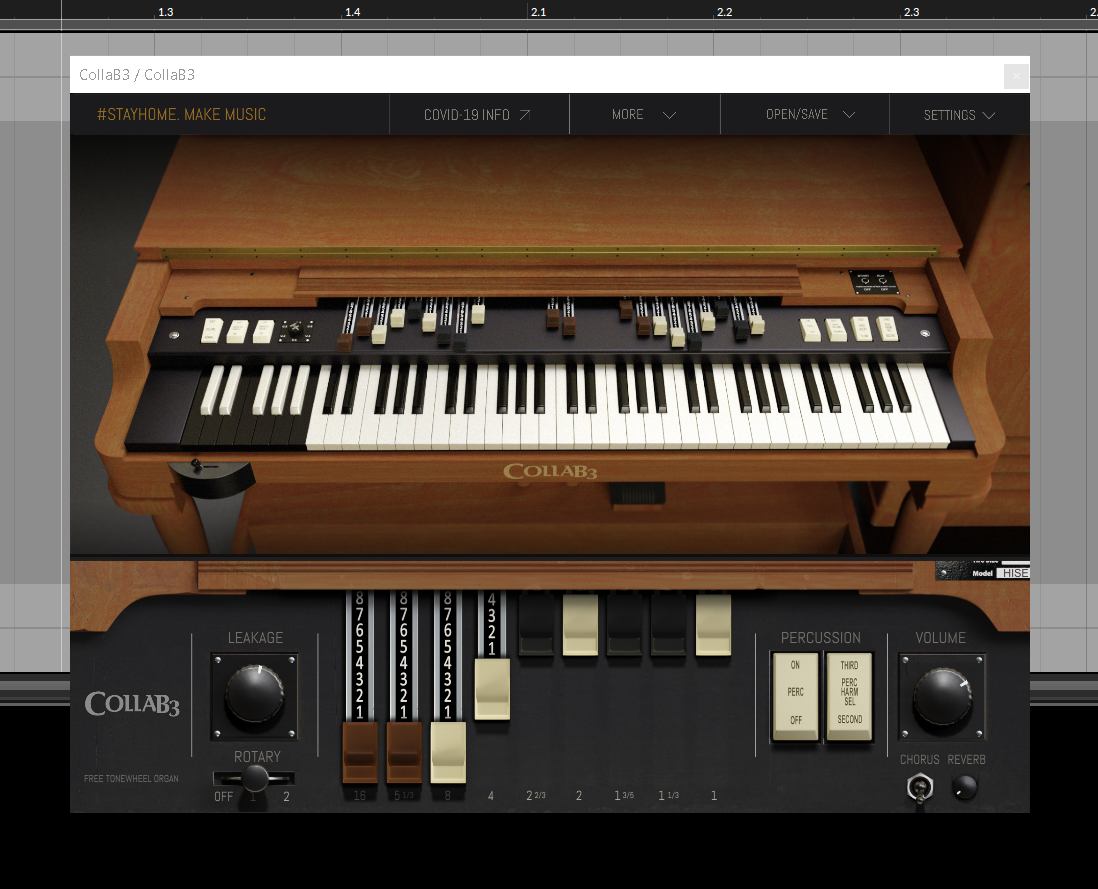
Task: Click the CollaB3 logo in control panel
Action: [x=132, y=704]
